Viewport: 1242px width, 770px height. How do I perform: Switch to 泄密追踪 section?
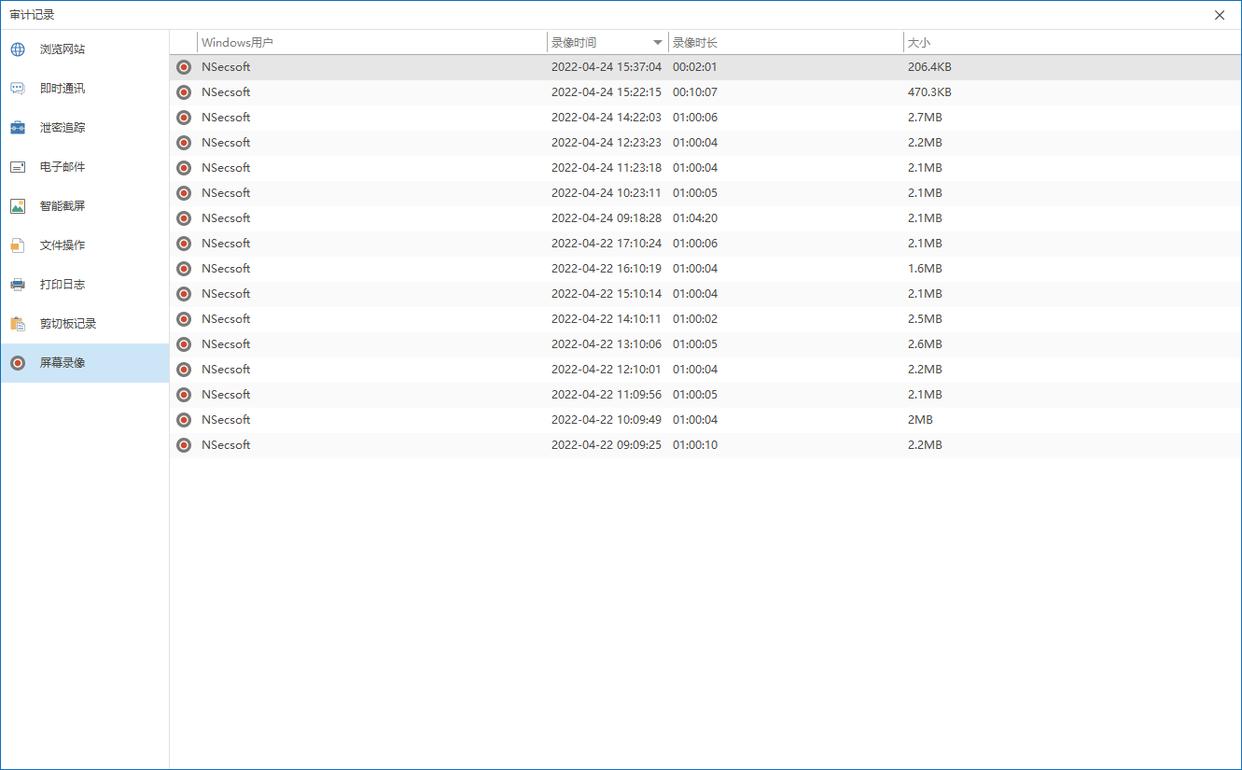click(63, 128)
